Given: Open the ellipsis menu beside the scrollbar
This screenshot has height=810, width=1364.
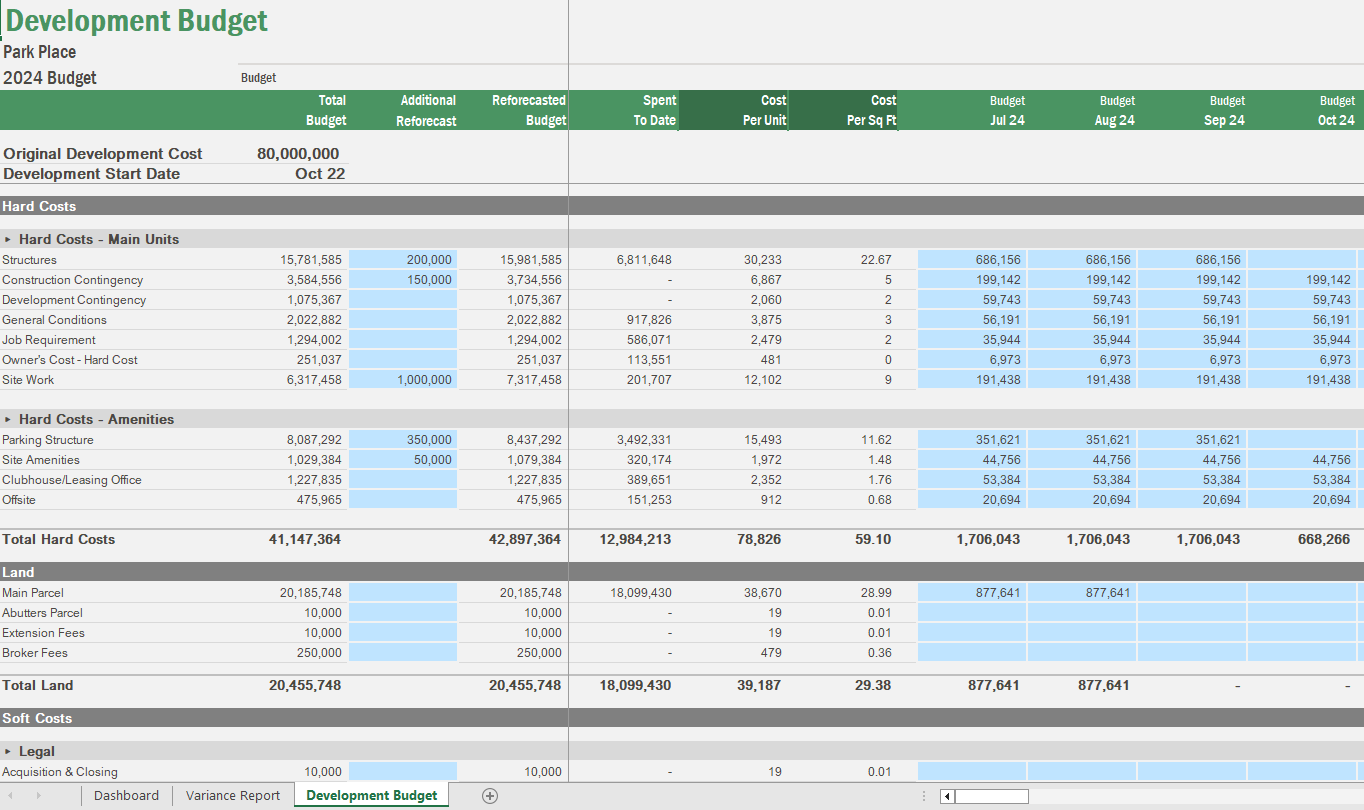Looking at the screenshot, I should (x=923, y=795).
